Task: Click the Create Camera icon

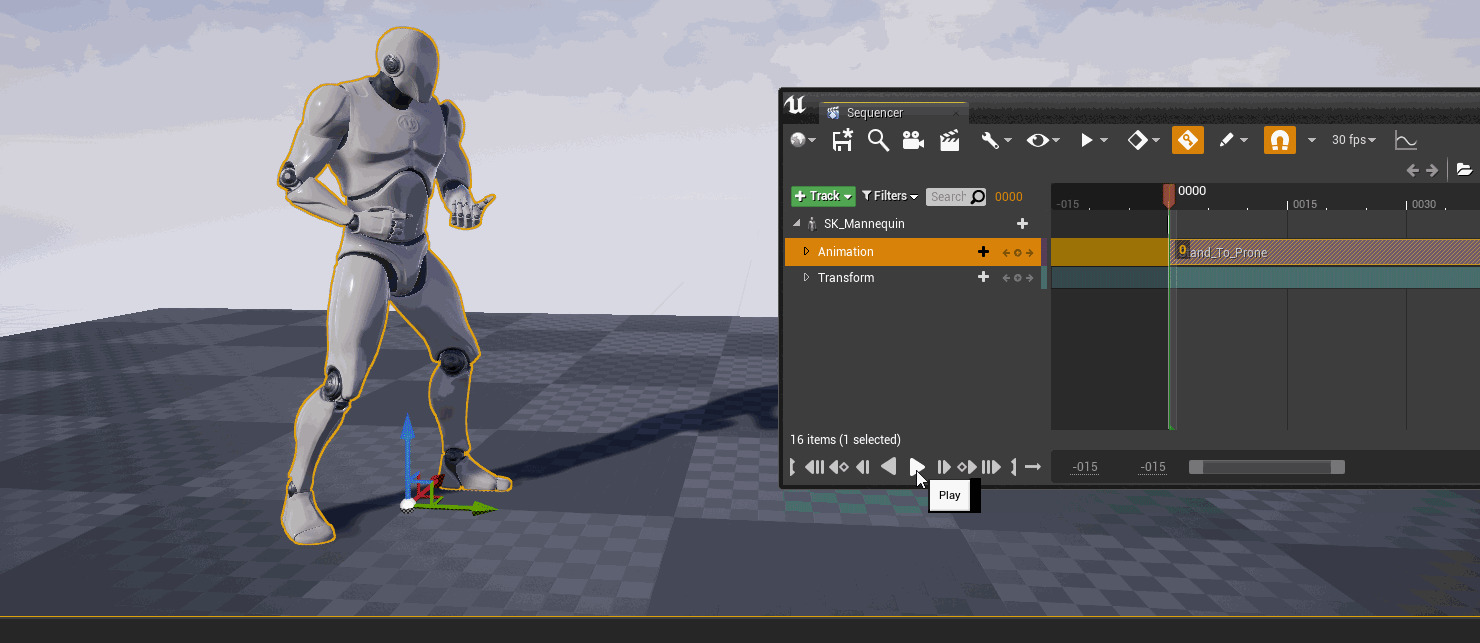Action: point(913,140)
